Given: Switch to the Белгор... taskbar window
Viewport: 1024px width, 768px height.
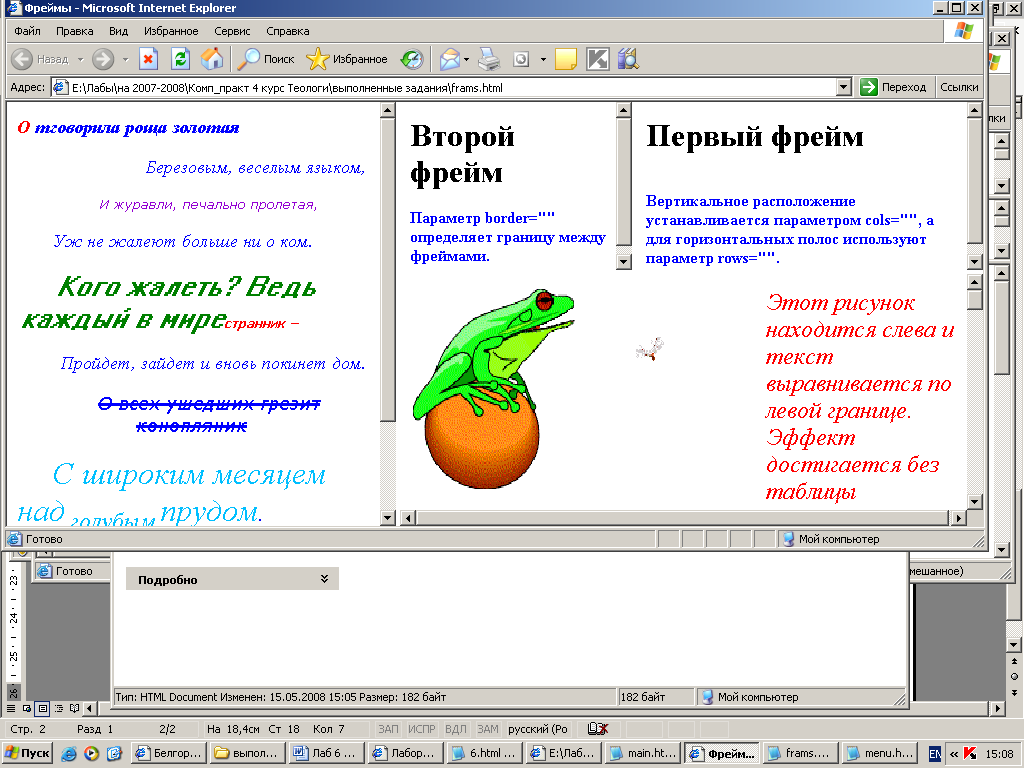Looking at the screenshot, I should click(168, 753).
